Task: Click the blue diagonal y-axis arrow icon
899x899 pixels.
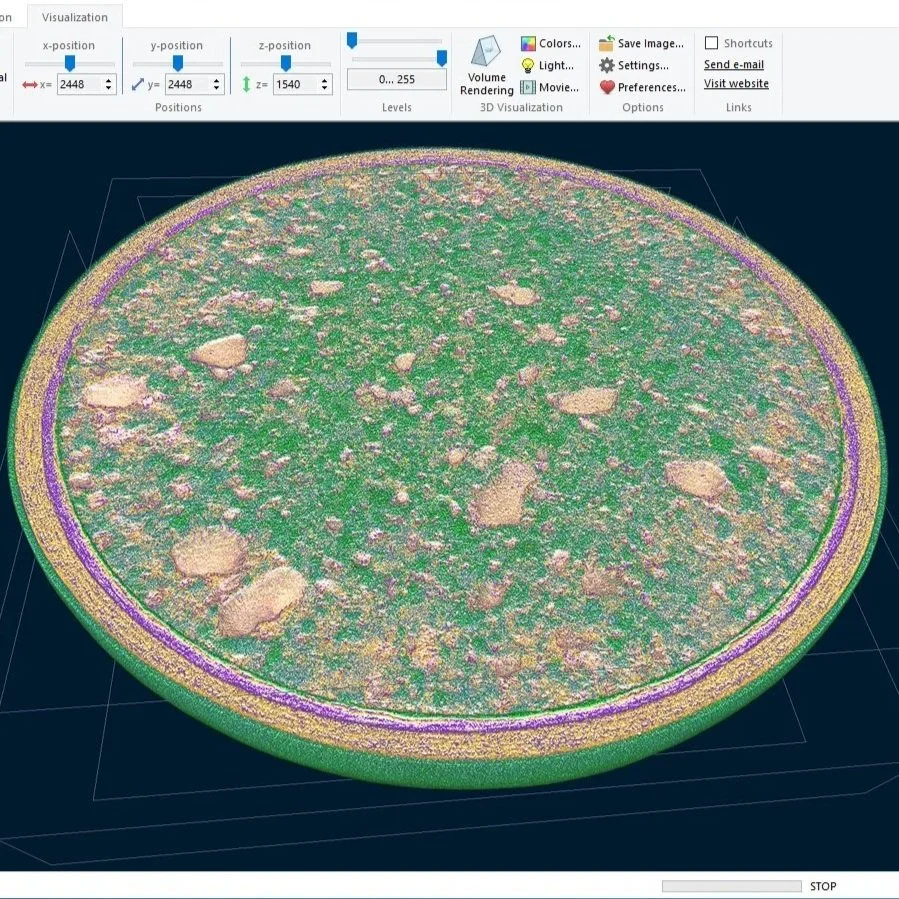Action: [138, 84]
